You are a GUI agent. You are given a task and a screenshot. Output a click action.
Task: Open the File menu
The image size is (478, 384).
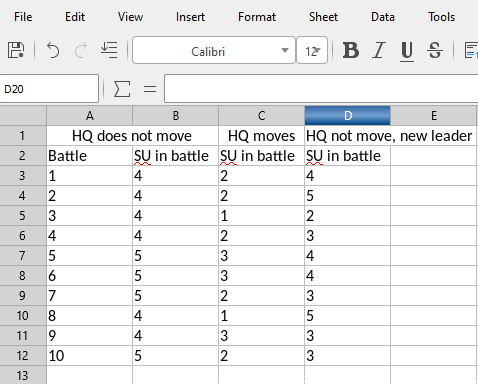click(23, 17)
